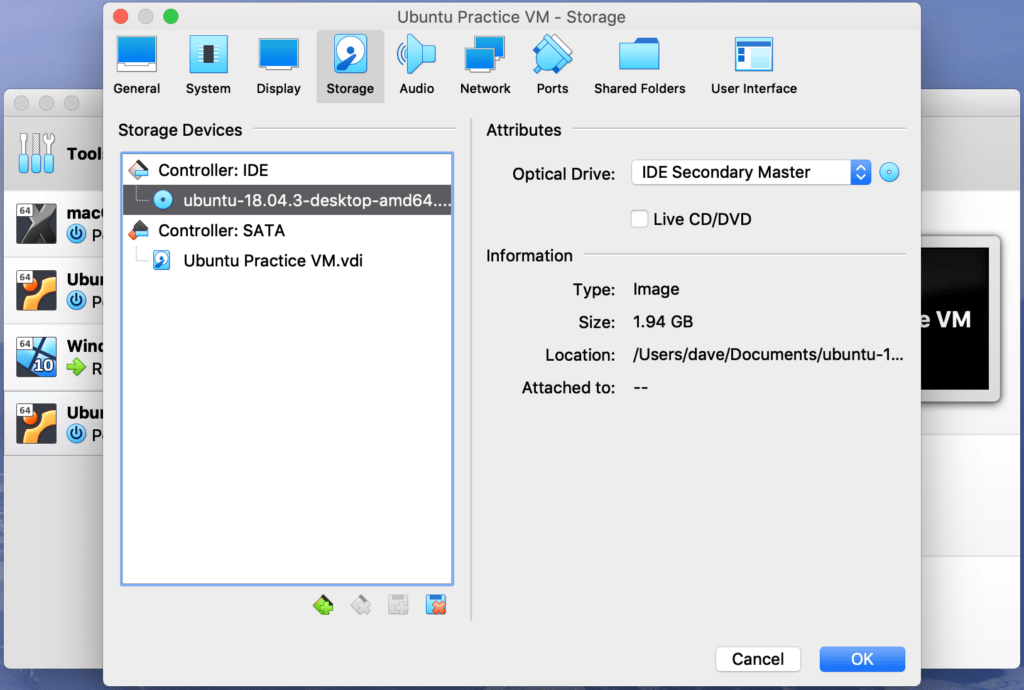Select Ubuntu Practice VM.vdi disk
Image resolution: width=1024 pixels, height=690 pixels.
click(287, 260)
